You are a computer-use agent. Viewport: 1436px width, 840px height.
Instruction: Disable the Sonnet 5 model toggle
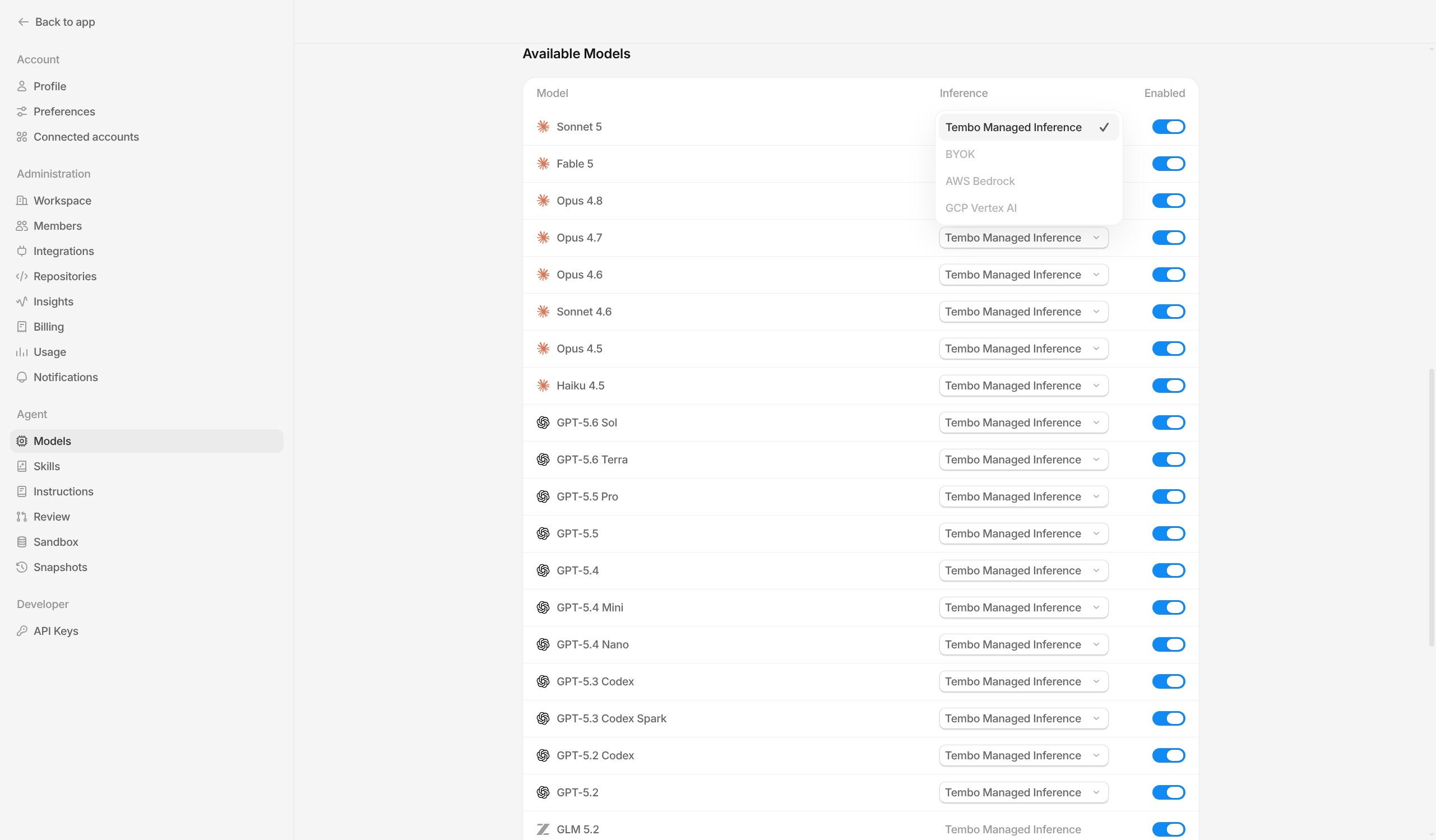1168,127
